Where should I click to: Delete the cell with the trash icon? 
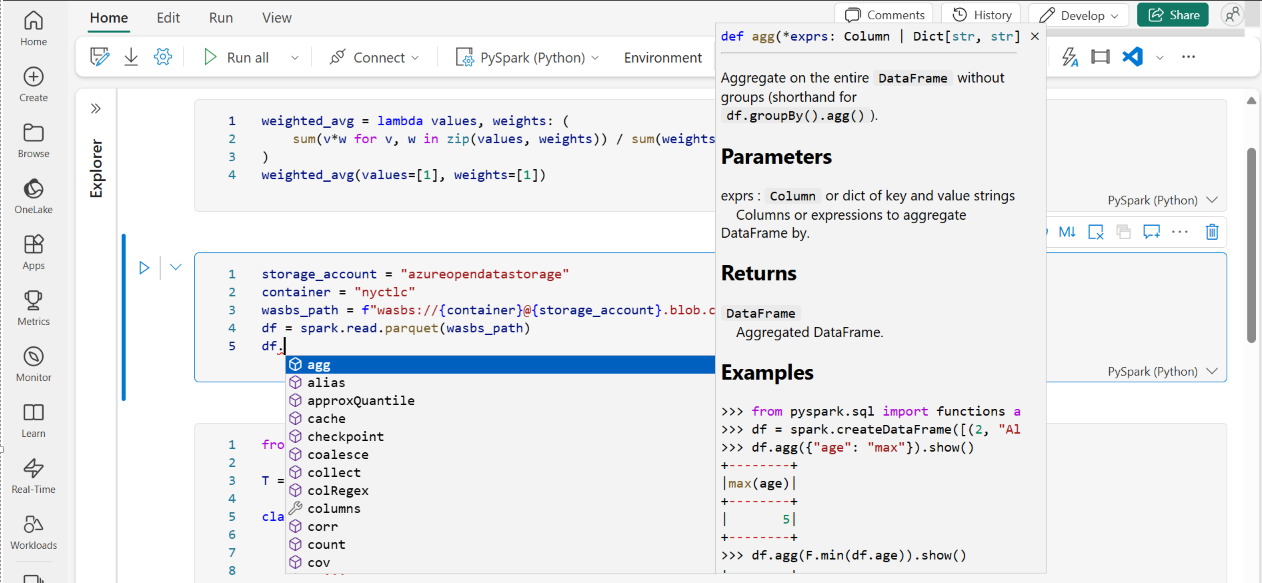click(1212, 232)
